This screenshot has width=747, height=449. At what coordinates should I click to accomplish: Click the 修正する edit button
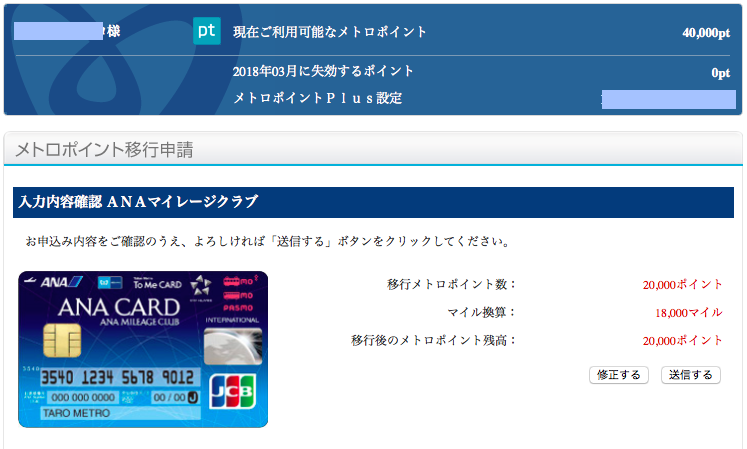coord(618,375)
